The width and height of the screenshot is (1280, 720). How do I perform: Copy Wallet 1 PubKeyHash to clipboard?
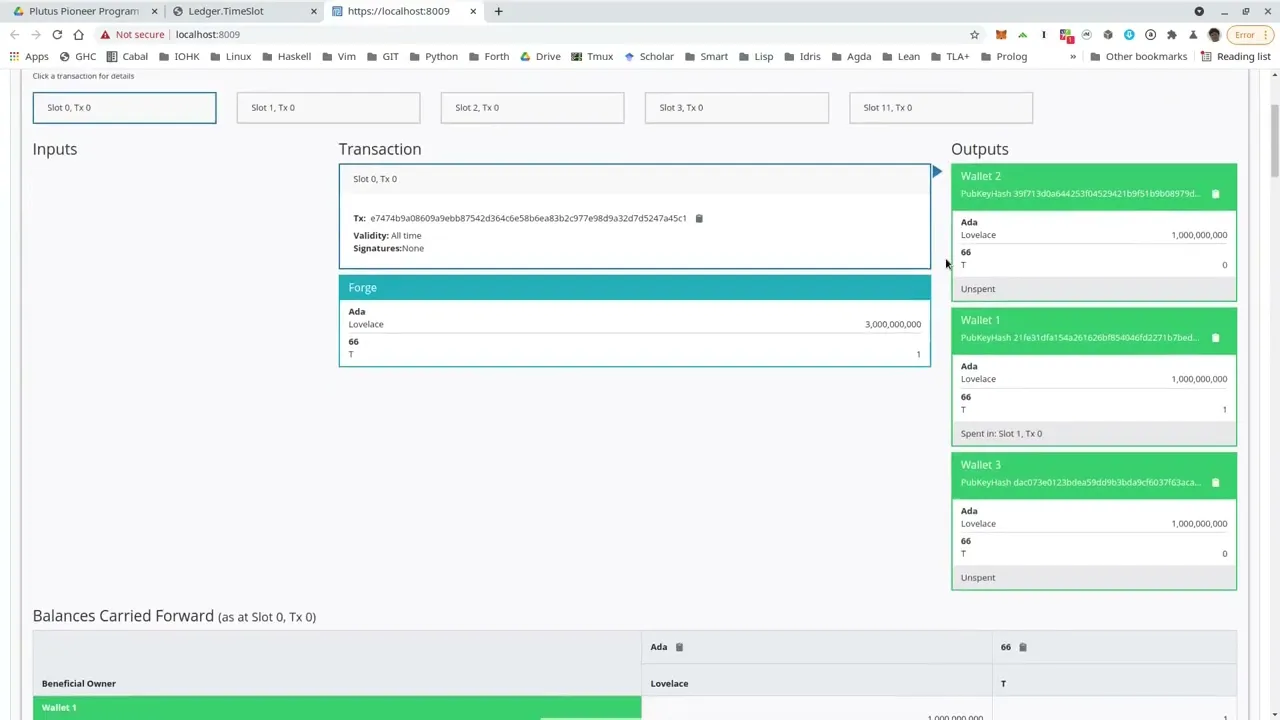pyautogui.click(x=1215, y=337)
